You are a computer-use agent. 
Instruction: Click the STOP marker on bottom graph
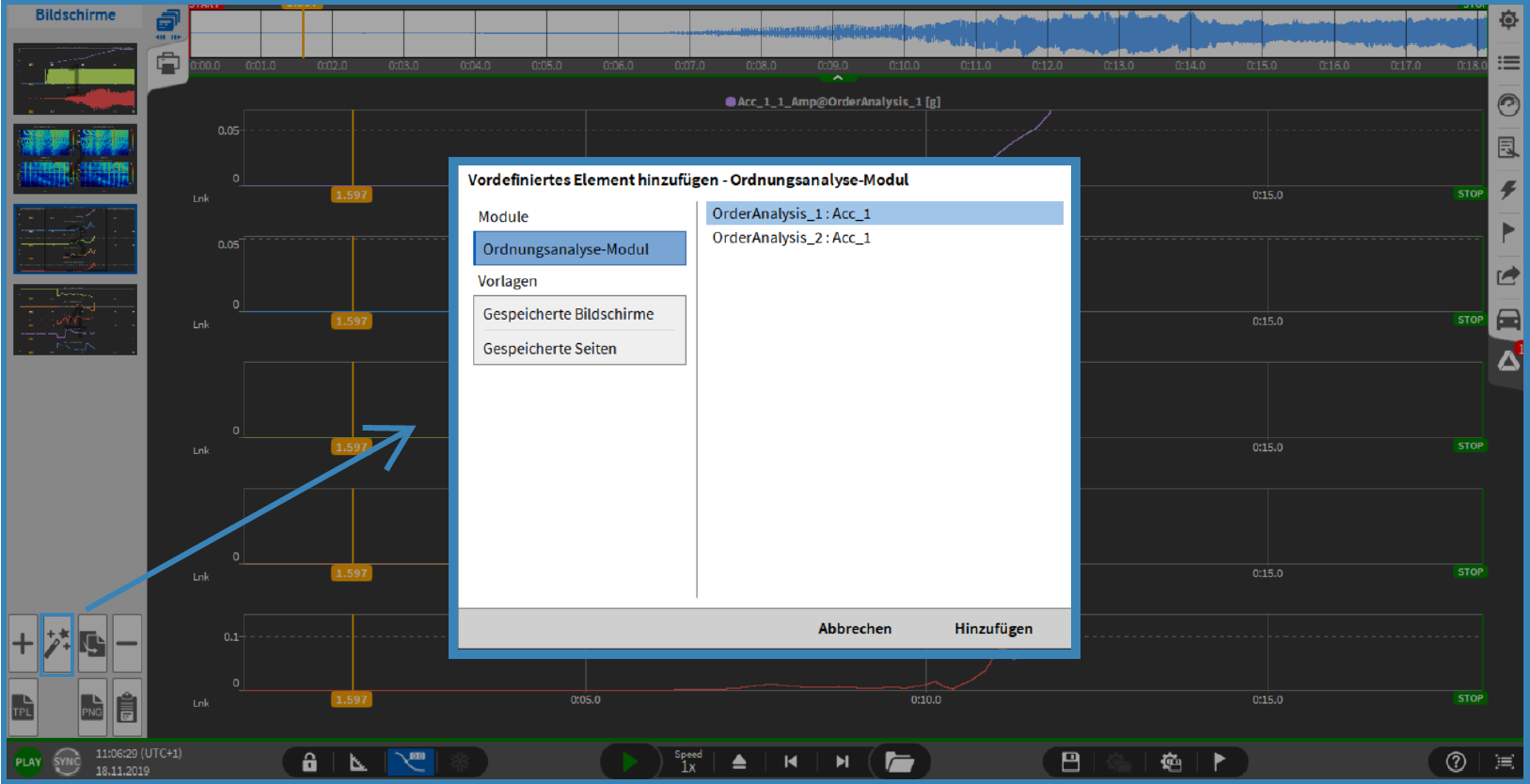tap(1470, 698)
